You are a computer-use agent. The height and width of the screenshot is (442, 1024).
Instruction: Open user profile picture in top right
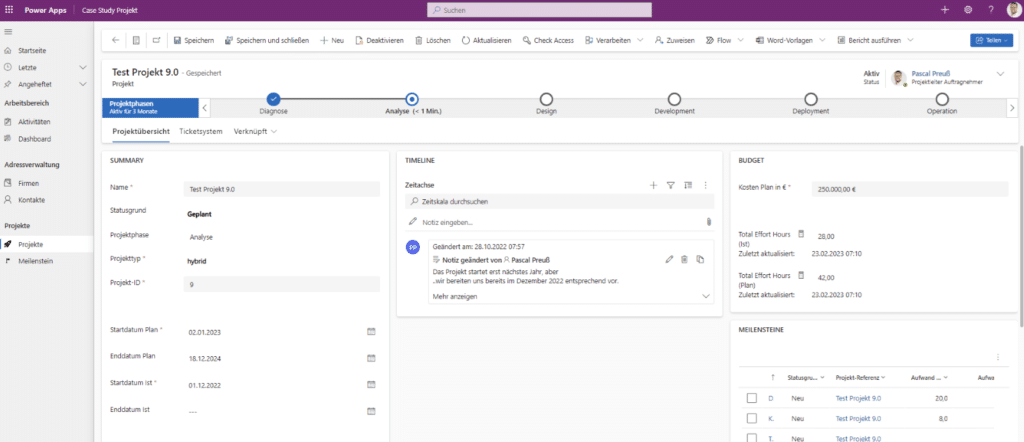point(1014,10)
